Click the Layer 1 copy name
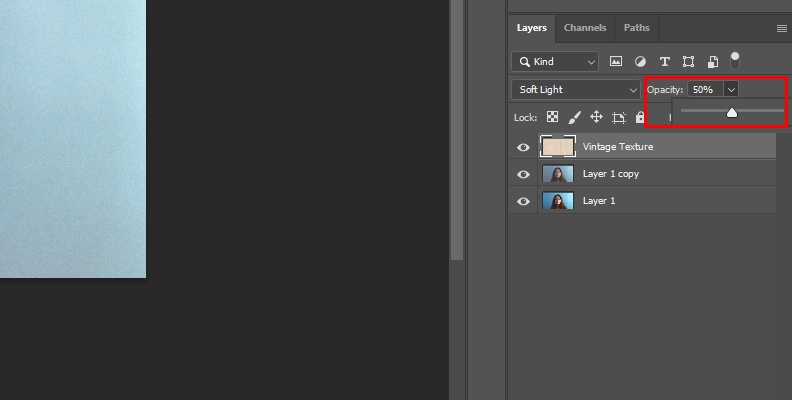Image resolution: width=792 pixels, height=400 pixels. (611, 174)
